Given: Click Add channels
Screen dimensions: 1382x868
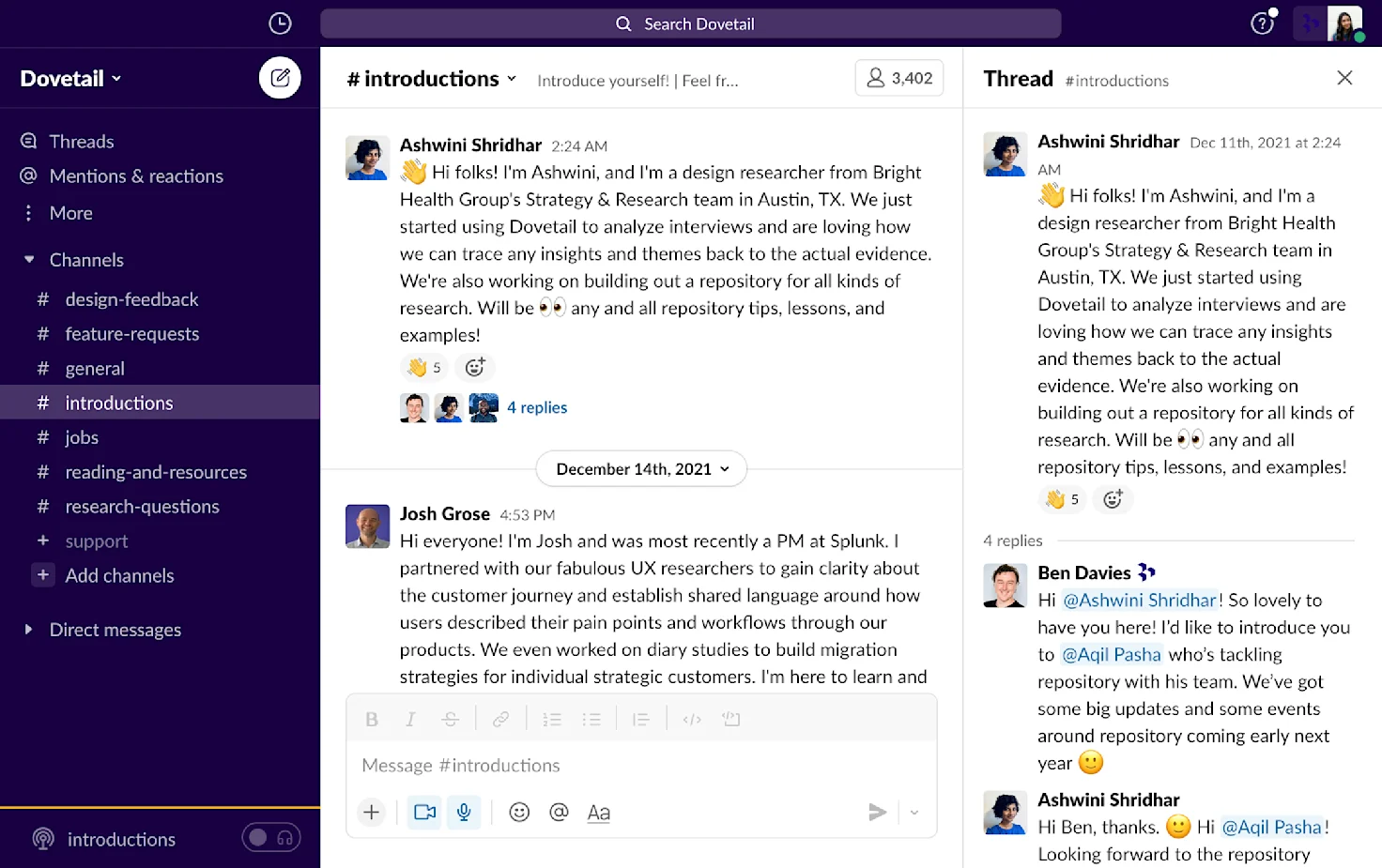Looking at the screenshot, I should 118,575.
